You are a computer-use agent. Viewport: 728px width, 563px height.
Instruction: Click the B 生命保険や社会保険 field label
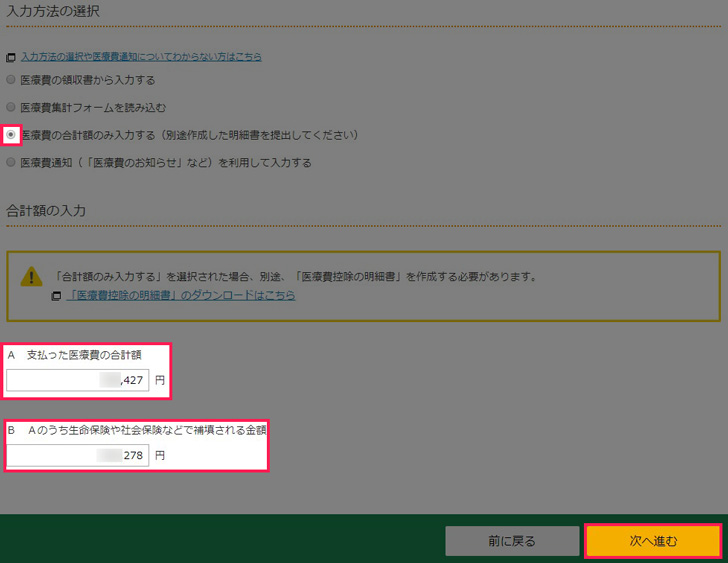click(137, 430)
